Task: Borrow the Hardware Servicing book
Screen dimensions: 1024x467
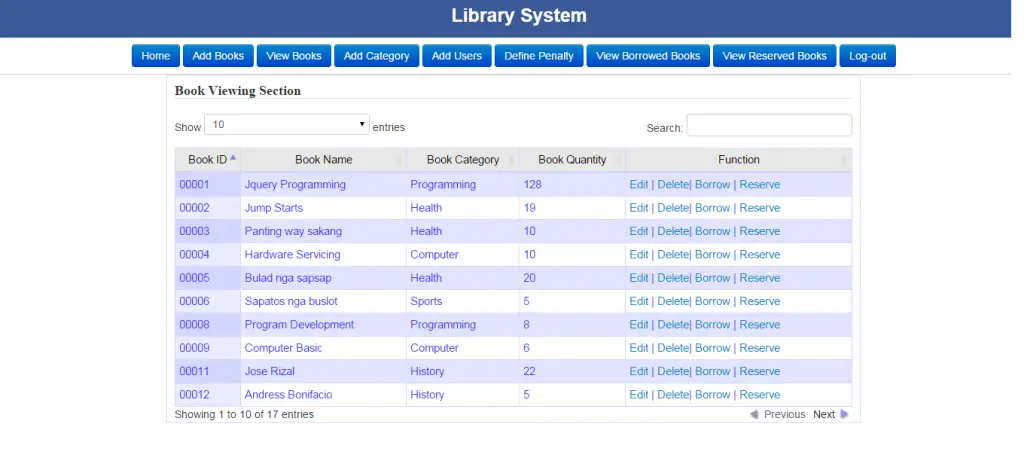Action: [x=712, y=255]
